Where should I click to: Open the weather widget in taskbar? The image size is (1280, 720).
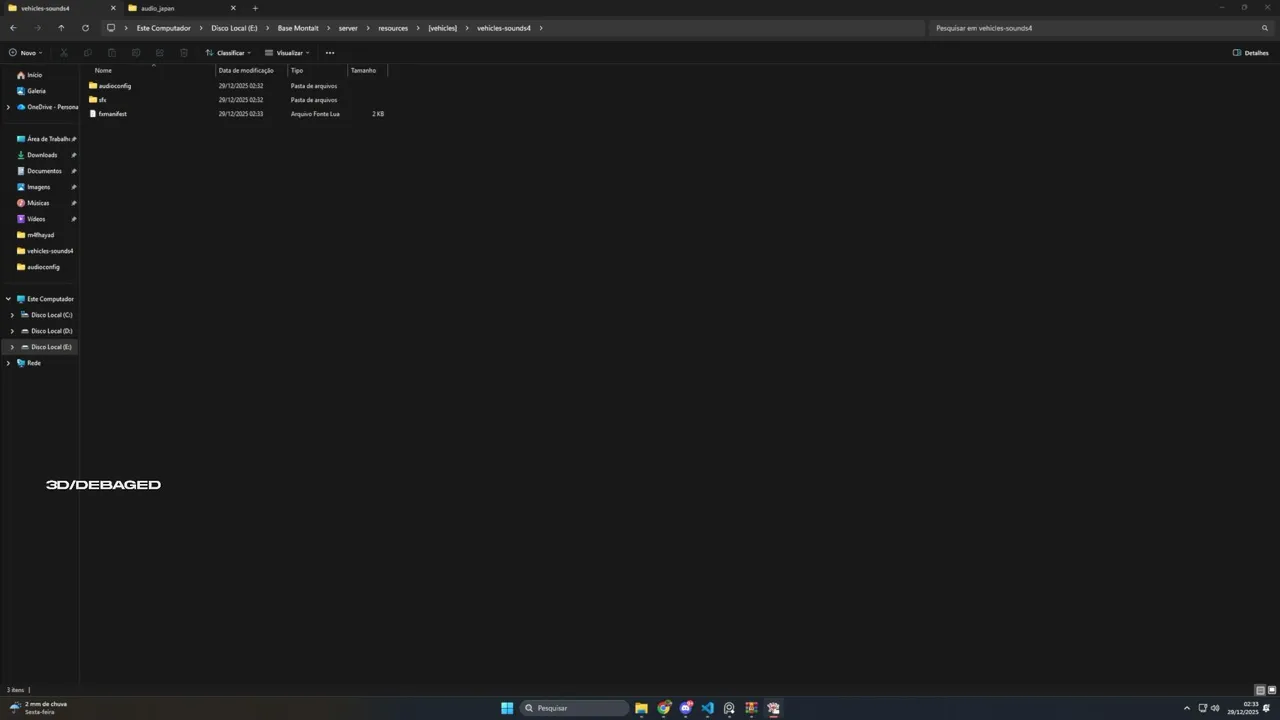[x=38, y=708]
